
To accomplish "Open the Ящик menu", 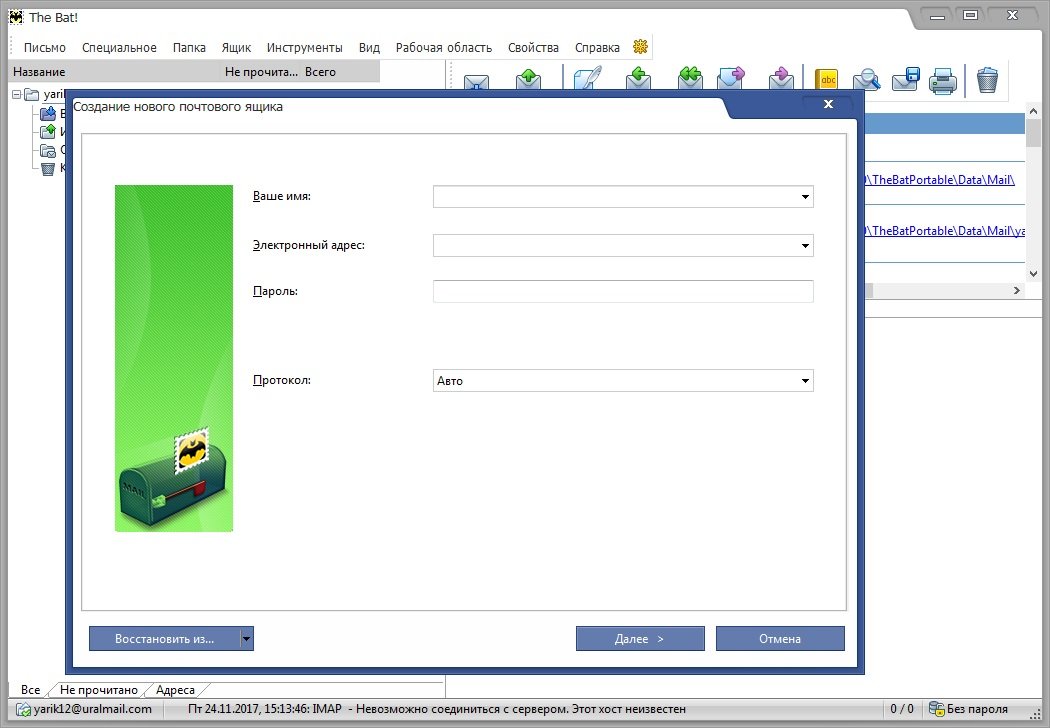I will (x=236, y=47).
